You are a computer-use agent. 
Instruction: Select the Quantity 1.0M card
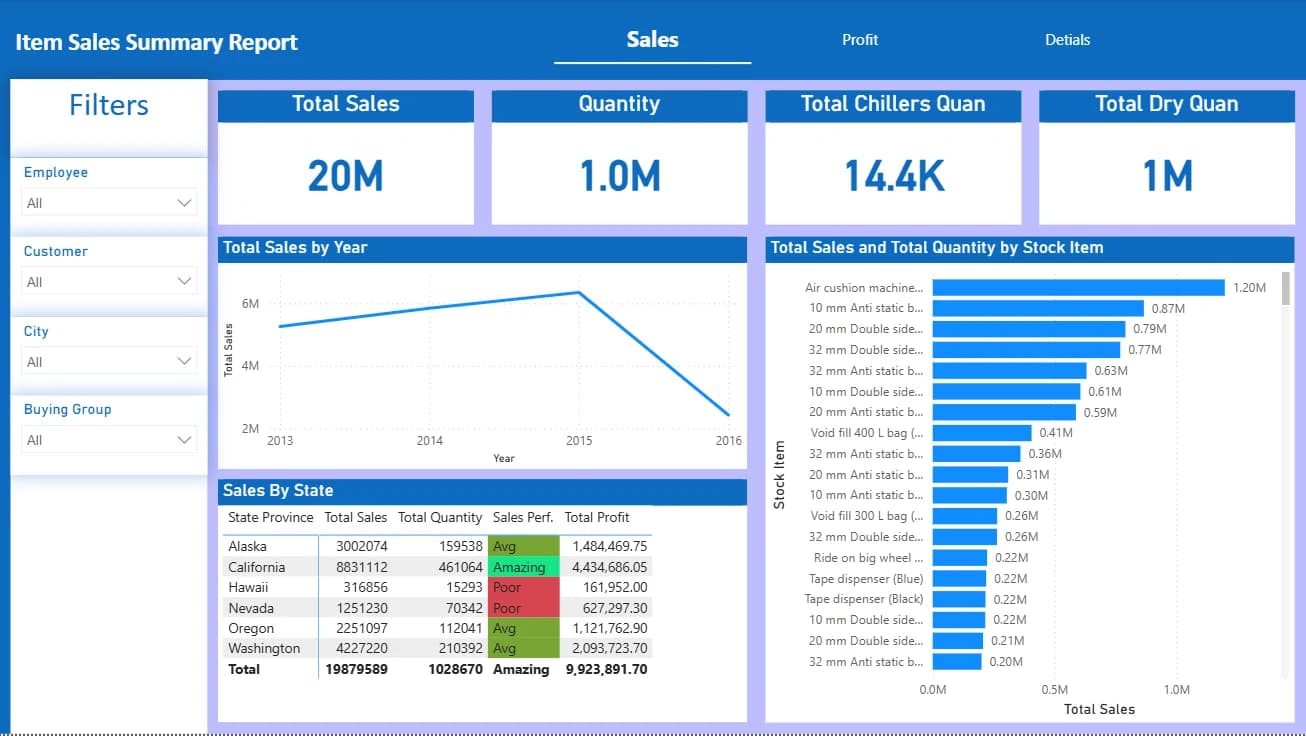point(619,157)
